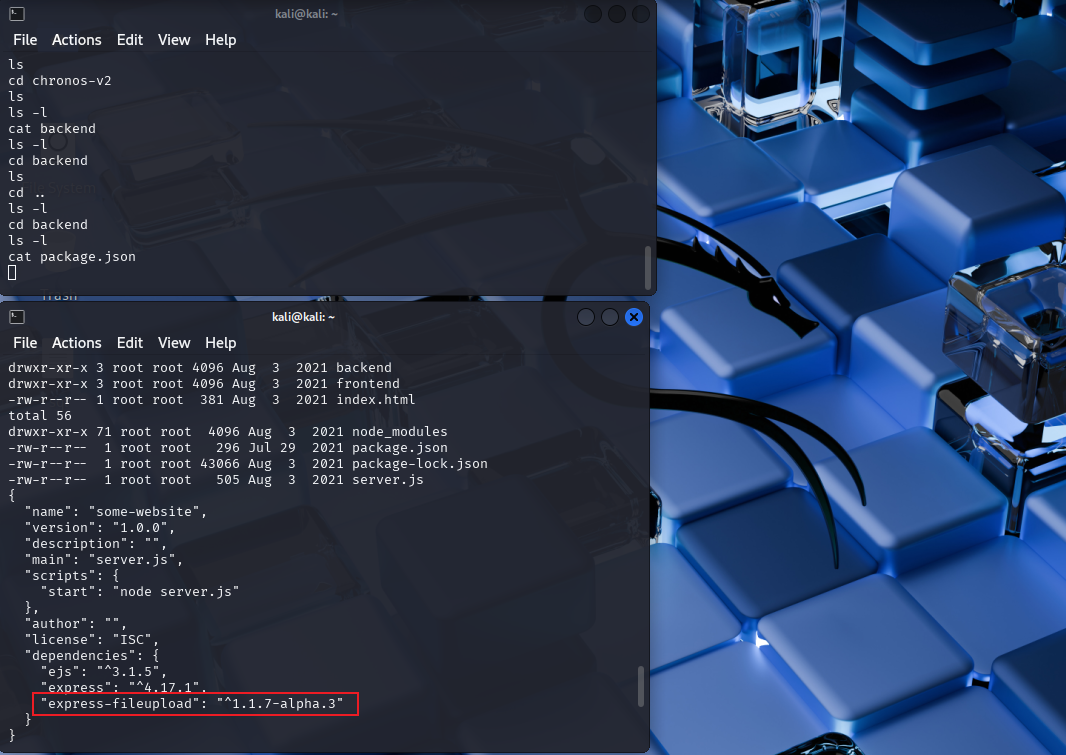Click the terminal cursor block in top window
The image size is (1066, 755).
tap(12, 273)
